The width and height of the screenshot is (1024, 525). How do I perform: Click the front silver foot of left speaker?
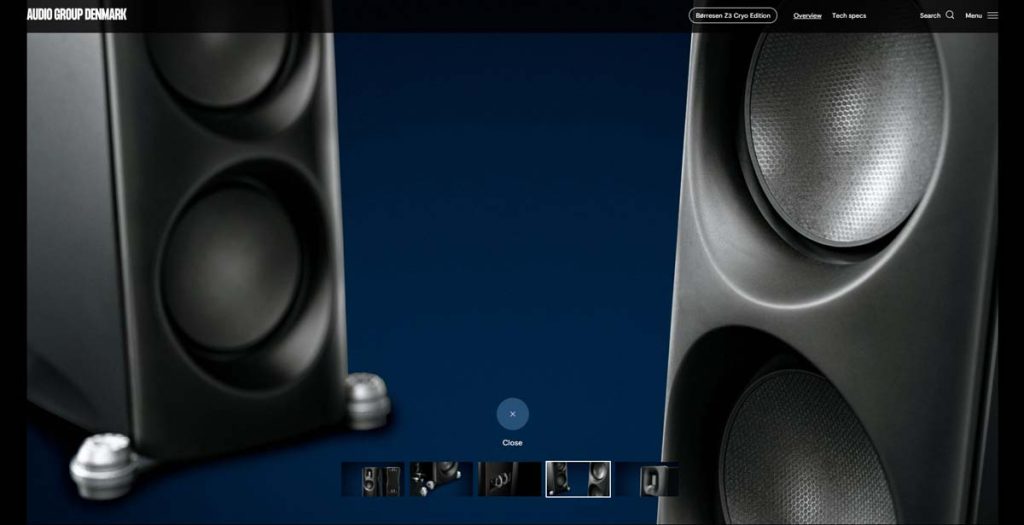102,463
